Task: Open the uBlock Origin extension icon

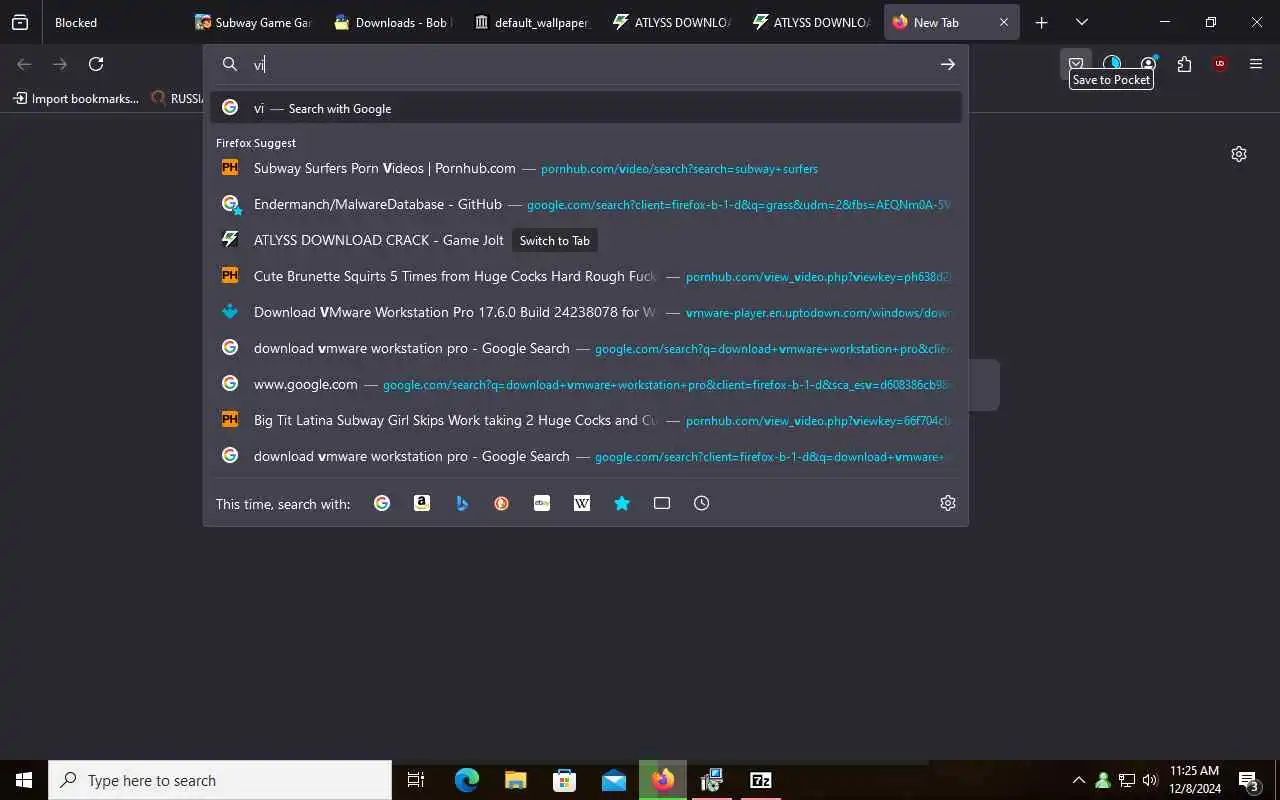Action: (1220, 64)
